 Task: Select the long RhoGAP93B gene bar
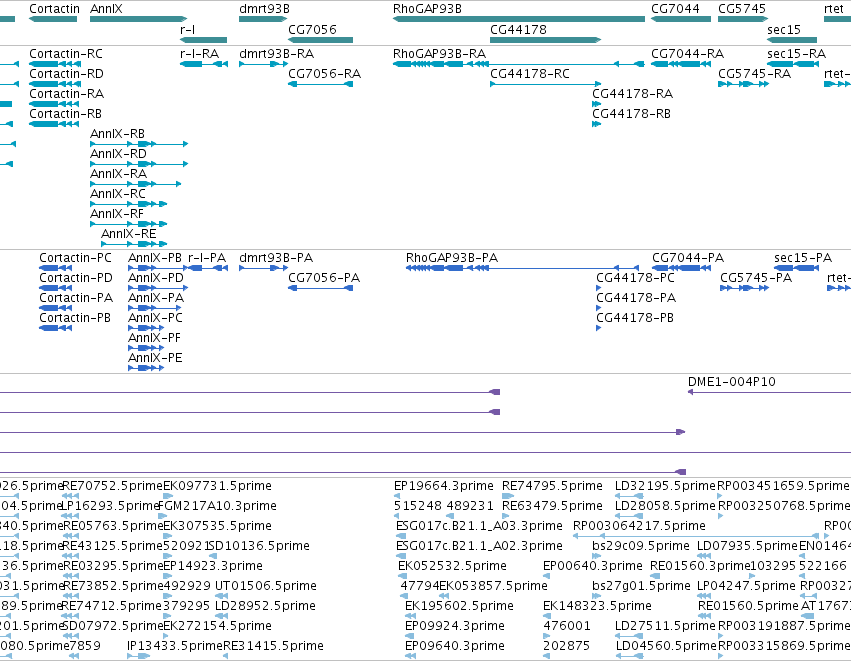click(x=519, y=19)
